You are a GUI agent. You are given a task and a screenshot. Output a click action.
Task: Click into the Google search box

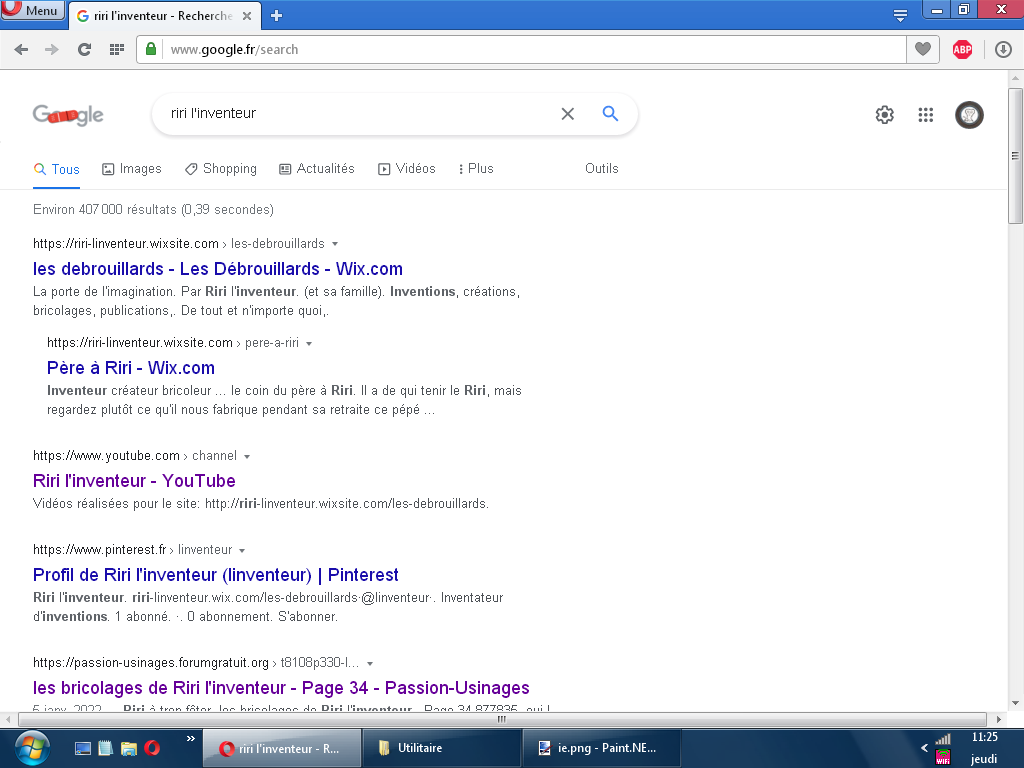point(356,114)
